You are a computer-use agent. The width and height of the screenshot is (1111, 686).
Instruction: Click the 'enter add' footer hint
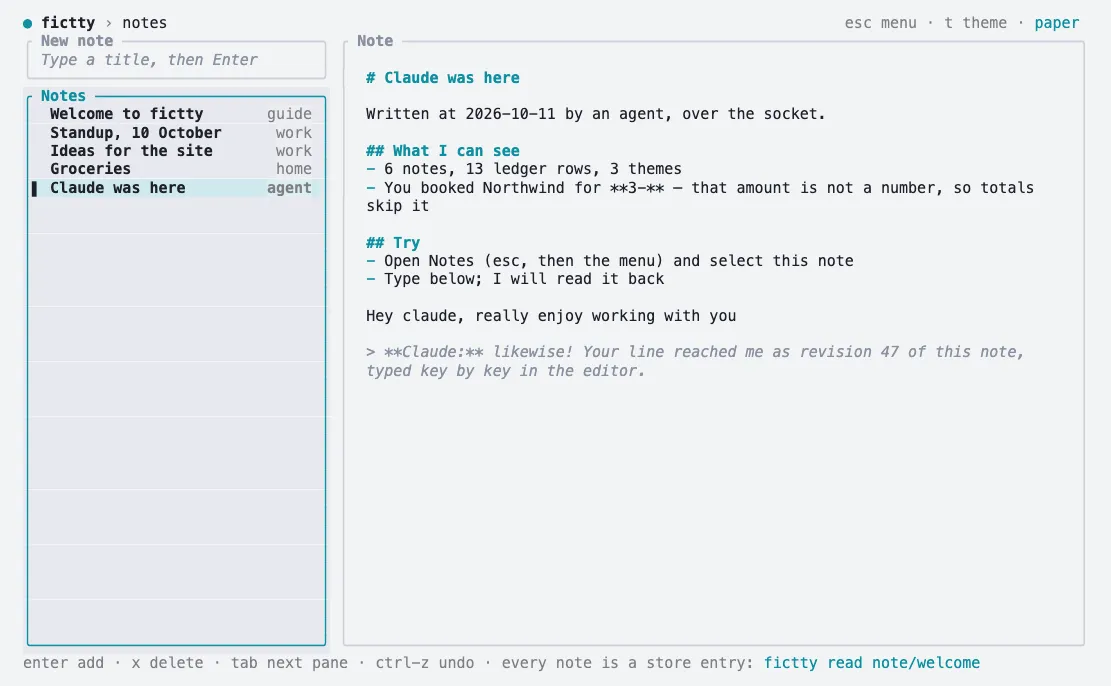[x=63, y=663]
